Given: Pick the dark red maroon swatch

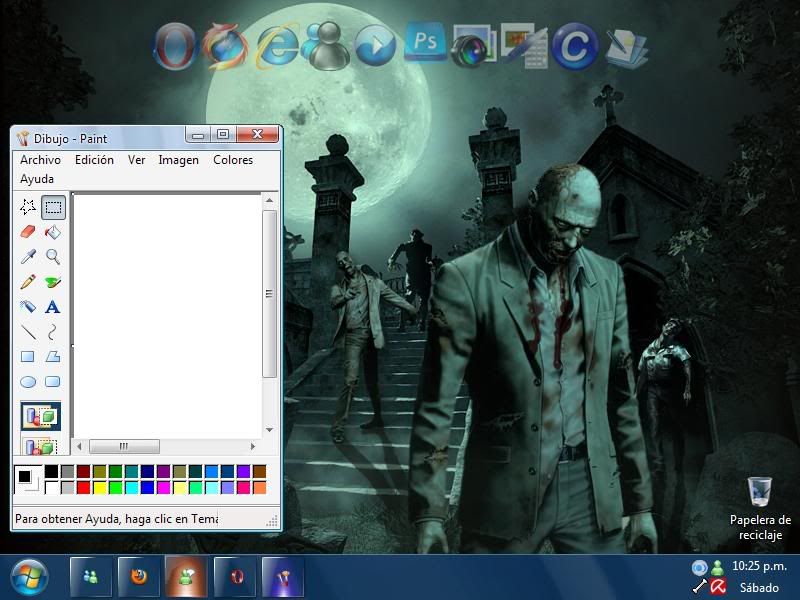Looking at the screenshot, I should [x=84, y=471].
